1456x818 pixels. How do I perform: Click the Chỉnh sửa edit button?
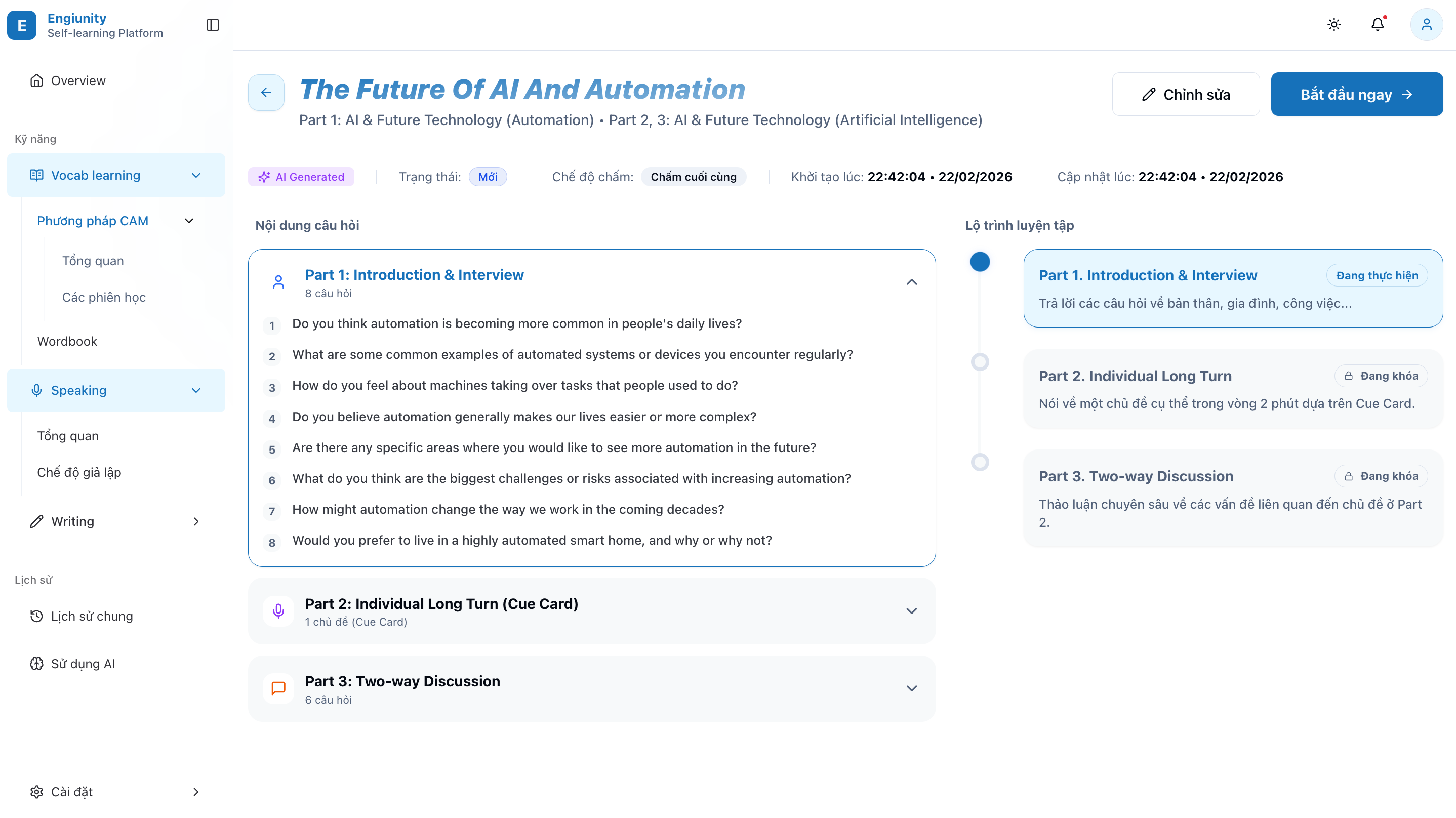(1185, 95)
